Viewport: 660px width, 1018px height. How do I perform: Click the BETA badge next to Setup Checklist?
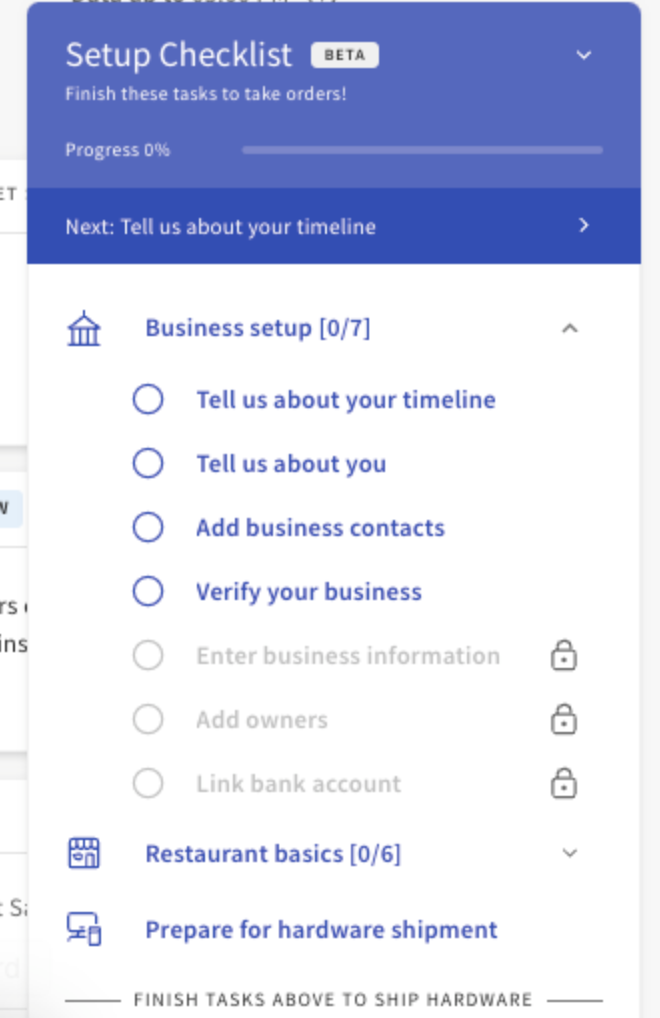click(x=345, y=56)
